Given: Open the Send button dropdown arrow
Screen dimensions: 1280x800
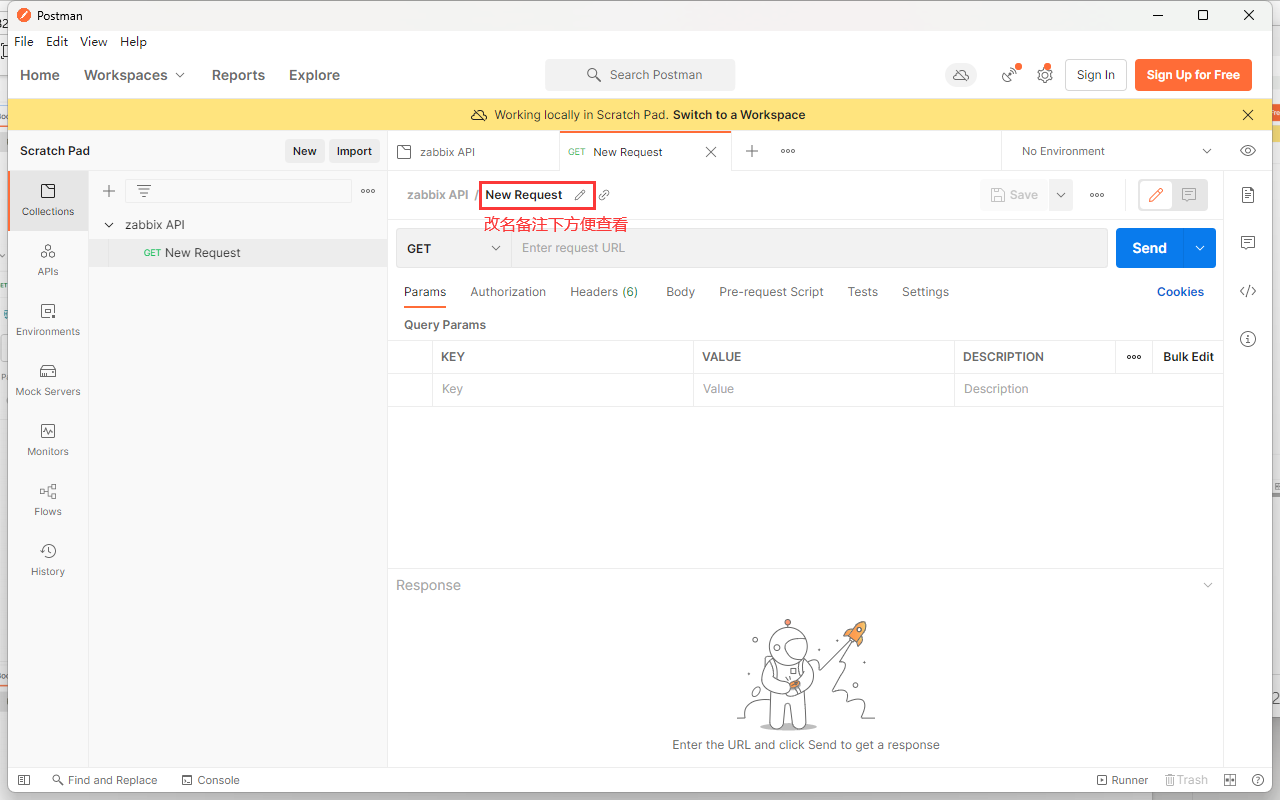Looking at the screenshot, I should point(1199,248).
